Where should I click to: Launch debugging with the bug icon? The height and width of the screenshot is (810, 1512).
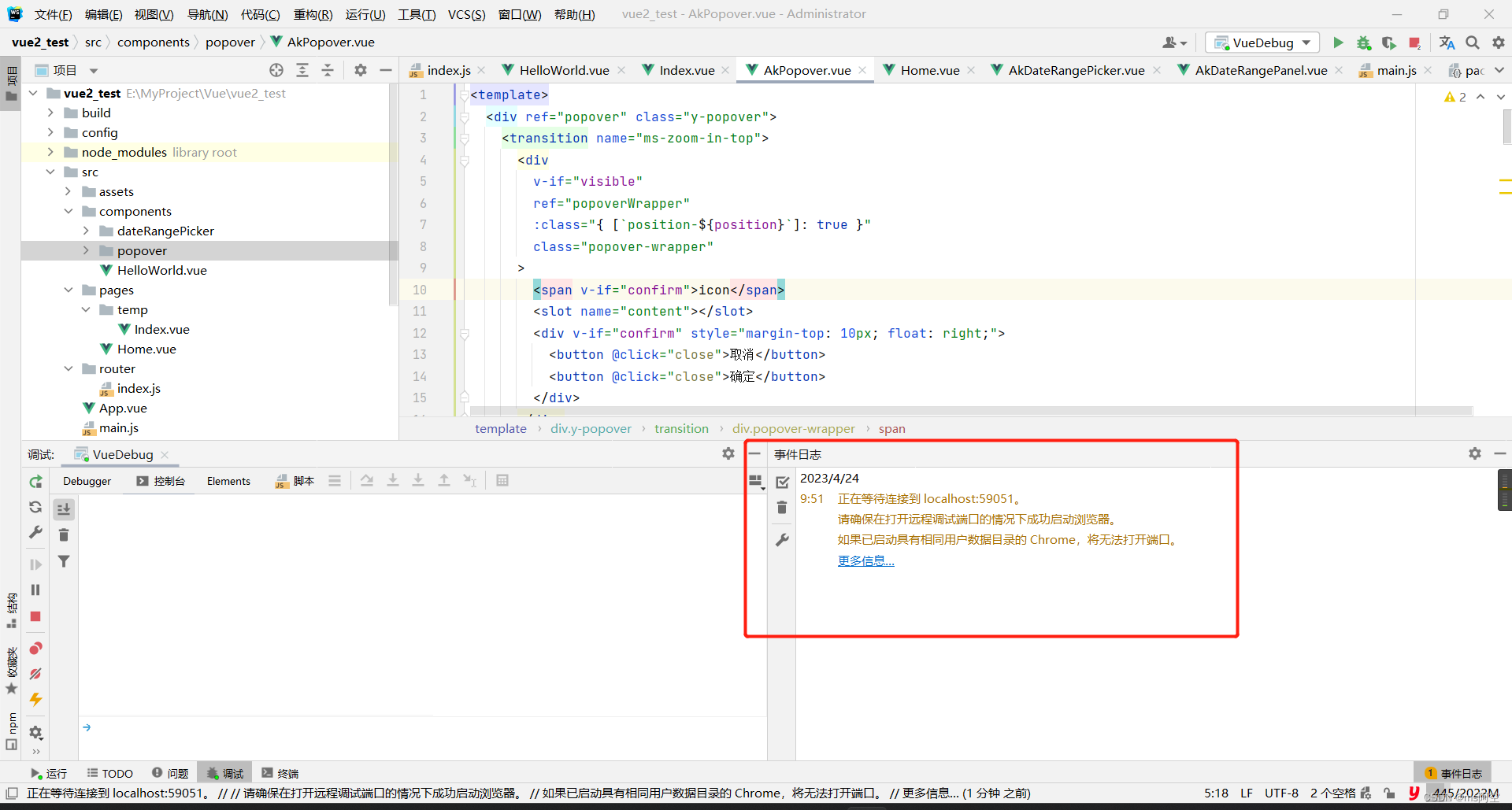point(1364,43)
